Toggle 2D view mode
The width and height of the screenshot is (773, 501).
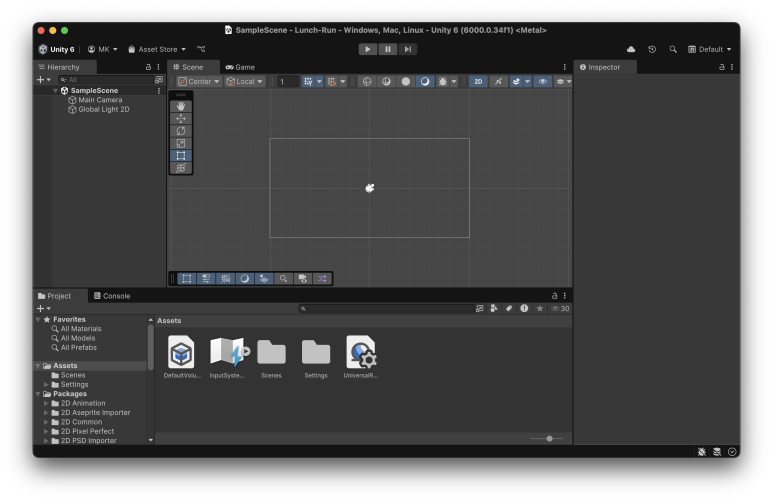pyautogui.click(x=478, y=81)
